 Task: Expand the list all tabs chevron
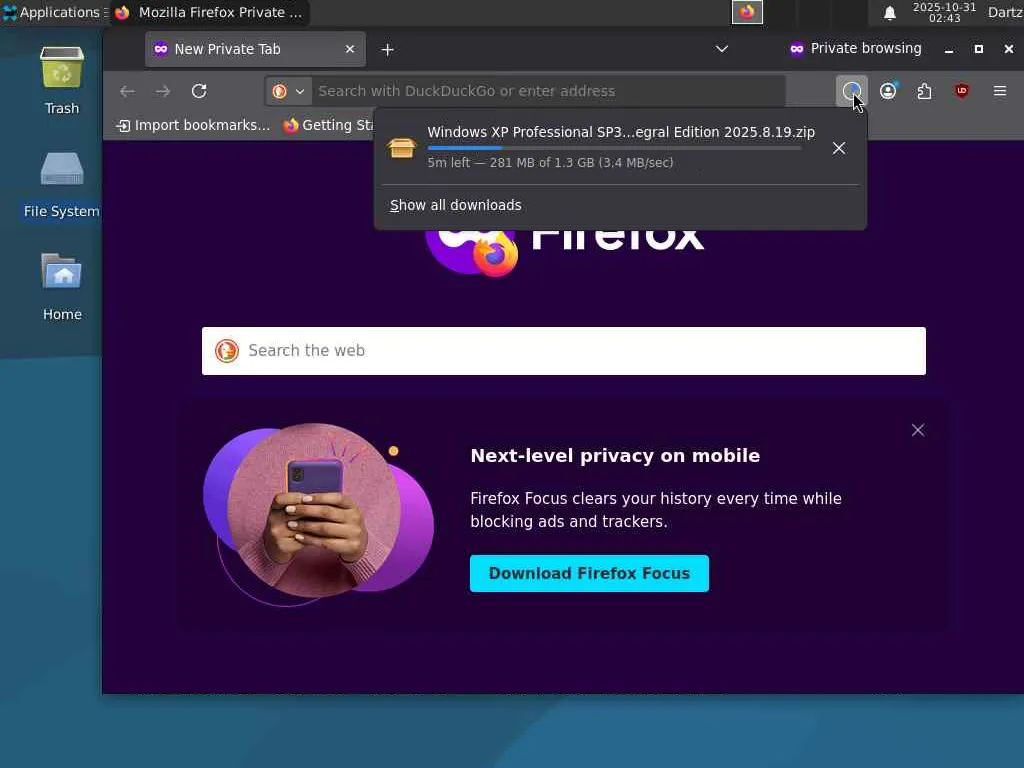(x=722, y=49)
